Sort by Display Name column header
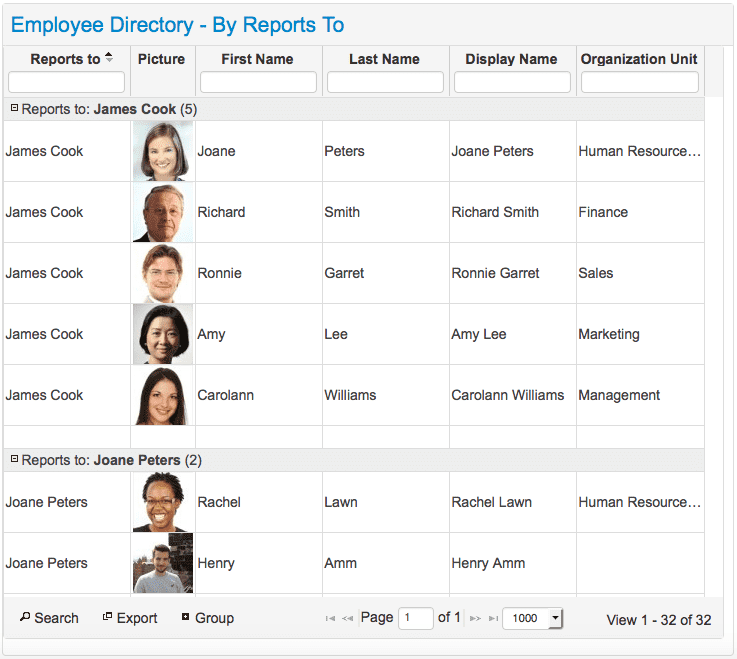 click(x=511, y=59)
